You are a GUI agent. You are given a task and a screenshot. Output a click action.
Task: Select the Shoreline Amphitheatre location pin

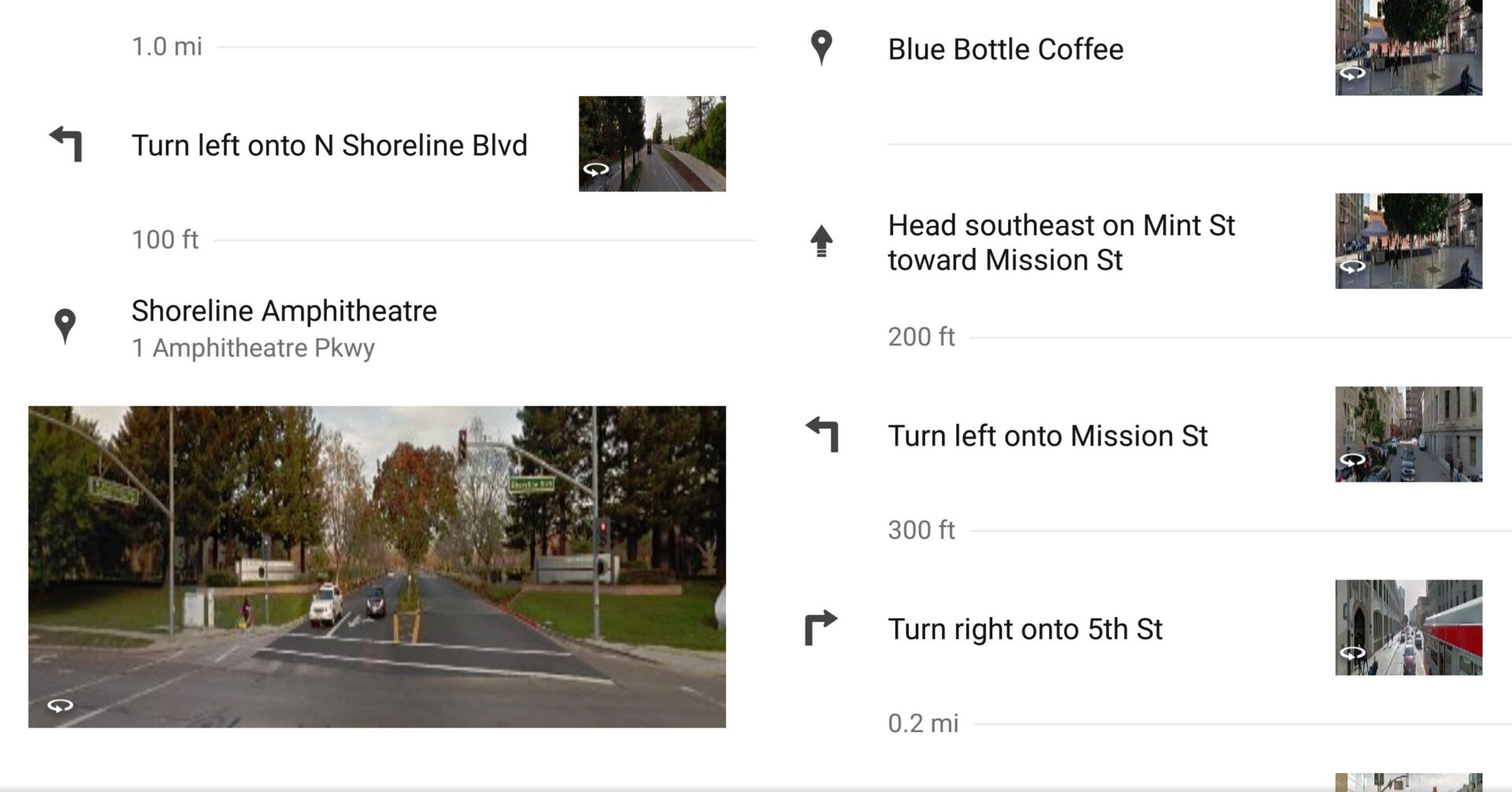click(x=66, y=325)
